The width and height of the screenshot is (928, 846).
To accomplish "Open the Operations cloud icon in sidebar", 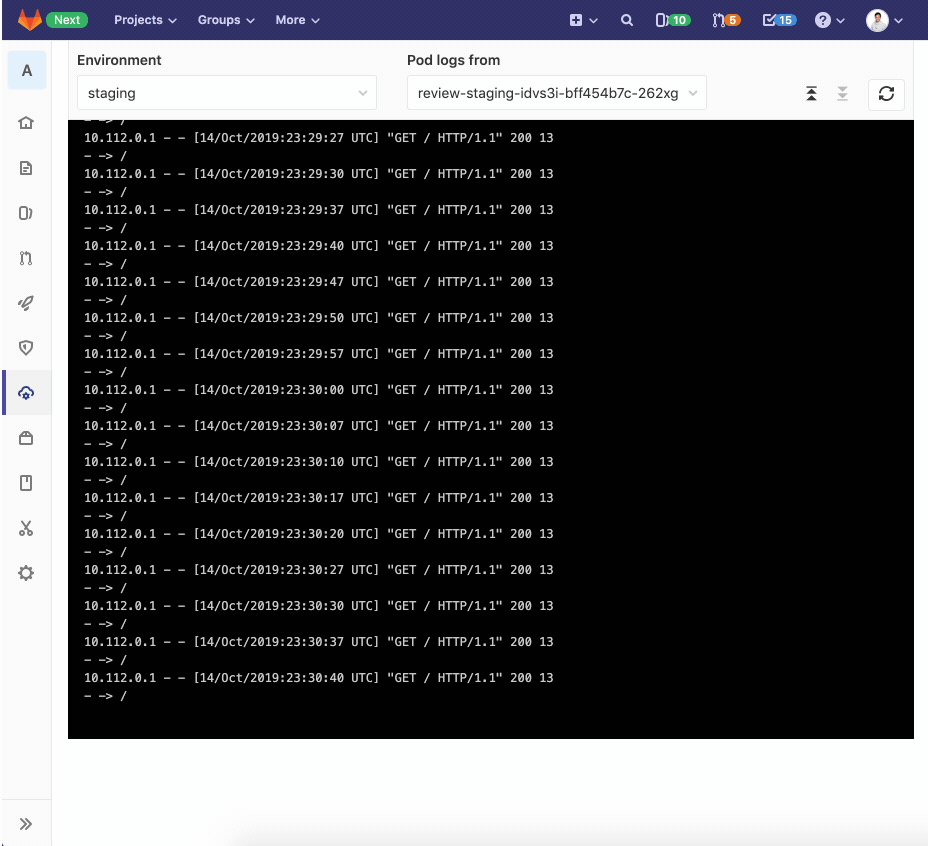I will [x=25, y=393].
